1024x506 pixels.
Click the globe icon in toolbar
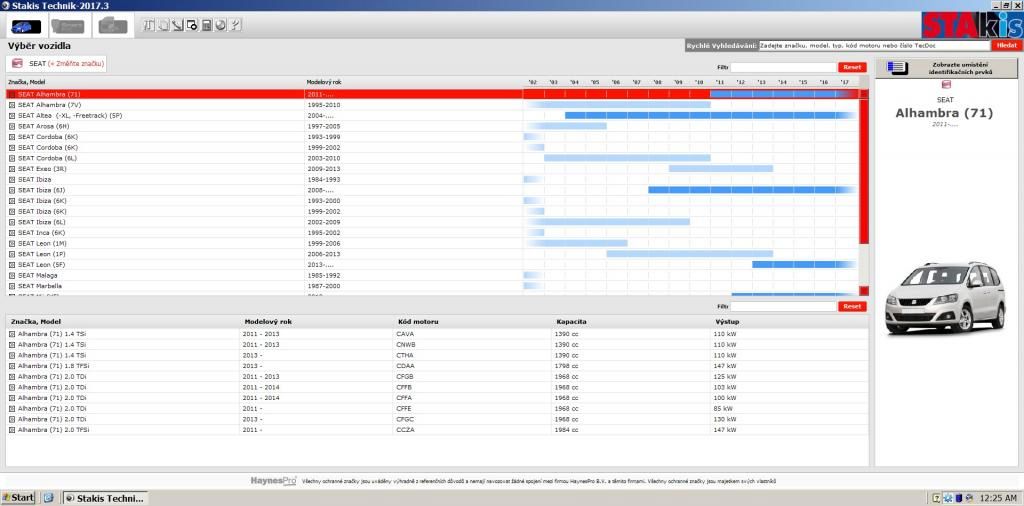(x=220, y=25)
